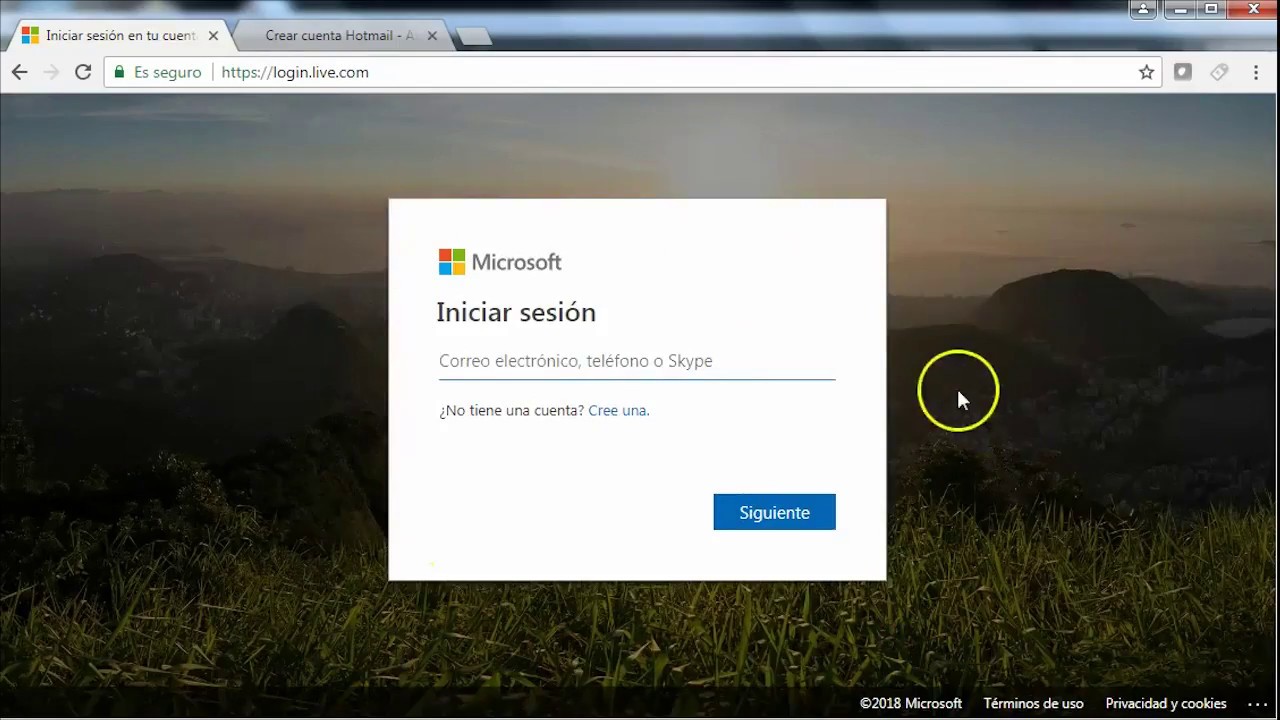Click the first extension icon beside the star
1280x720 pixels.
1183,72
